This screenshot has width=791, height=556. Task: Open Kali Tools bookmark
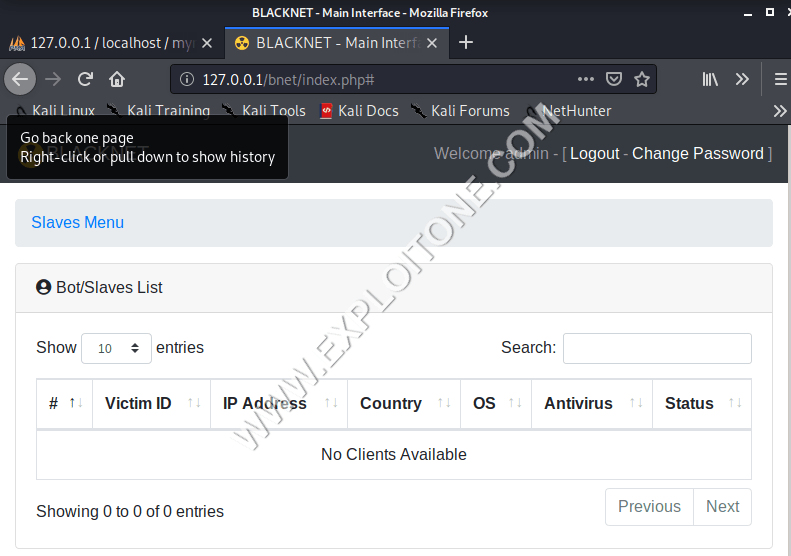pos(263,111)
